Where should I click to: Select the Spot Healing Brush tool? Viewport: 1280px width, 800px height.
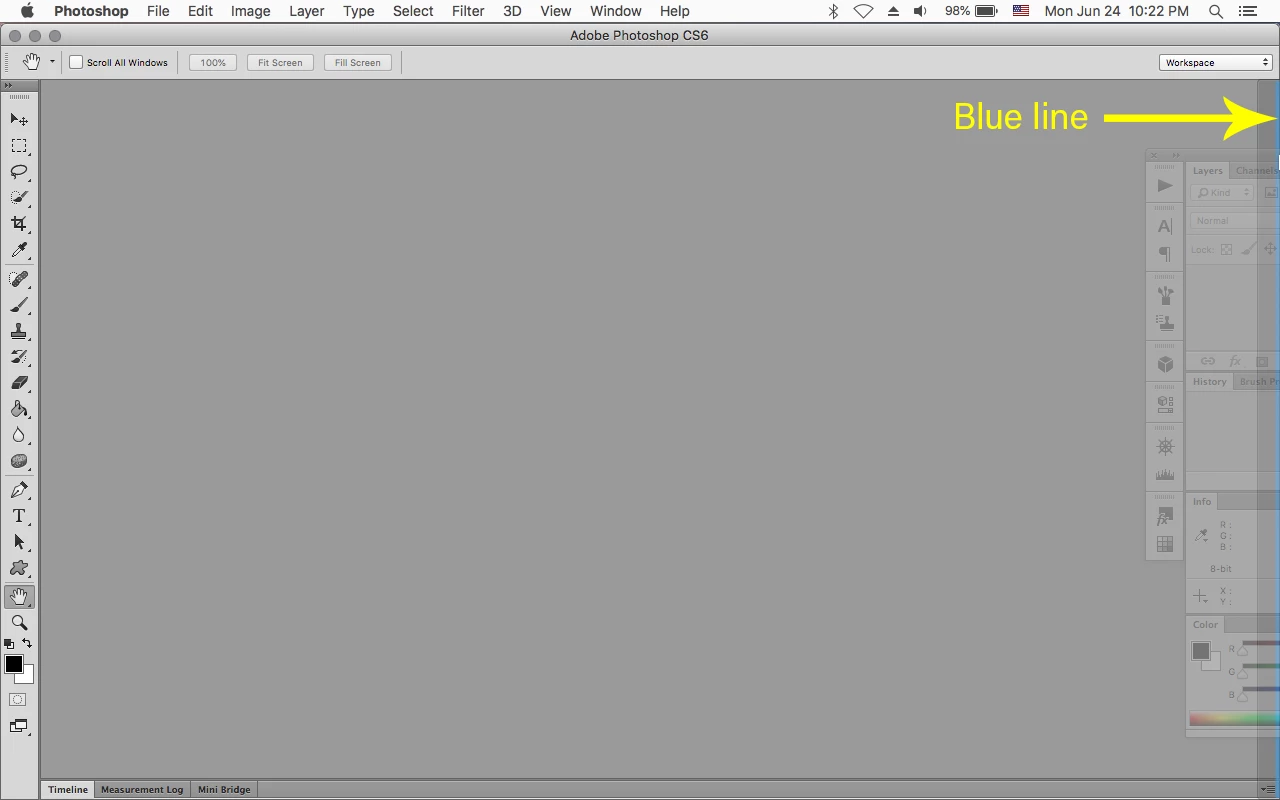coord(19,279)
